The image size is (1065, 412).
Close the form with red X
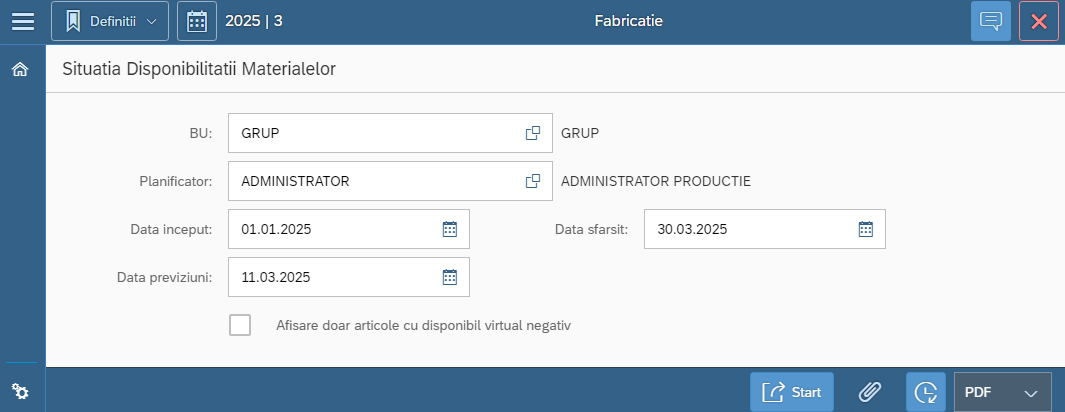click(1039, 21)
